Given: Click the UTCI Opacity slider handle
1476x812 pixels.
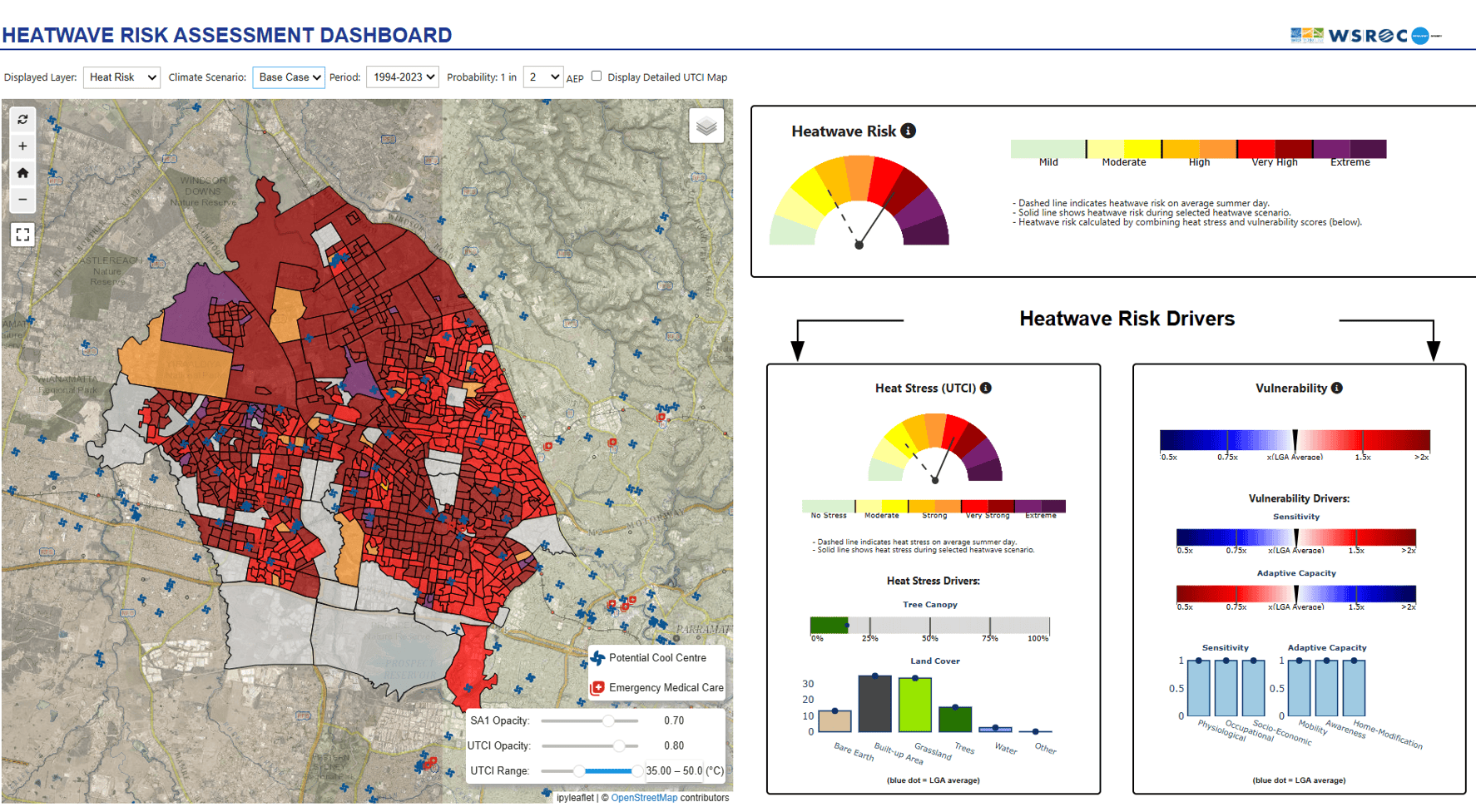Looking at the screenshot, I should (618, 746).
